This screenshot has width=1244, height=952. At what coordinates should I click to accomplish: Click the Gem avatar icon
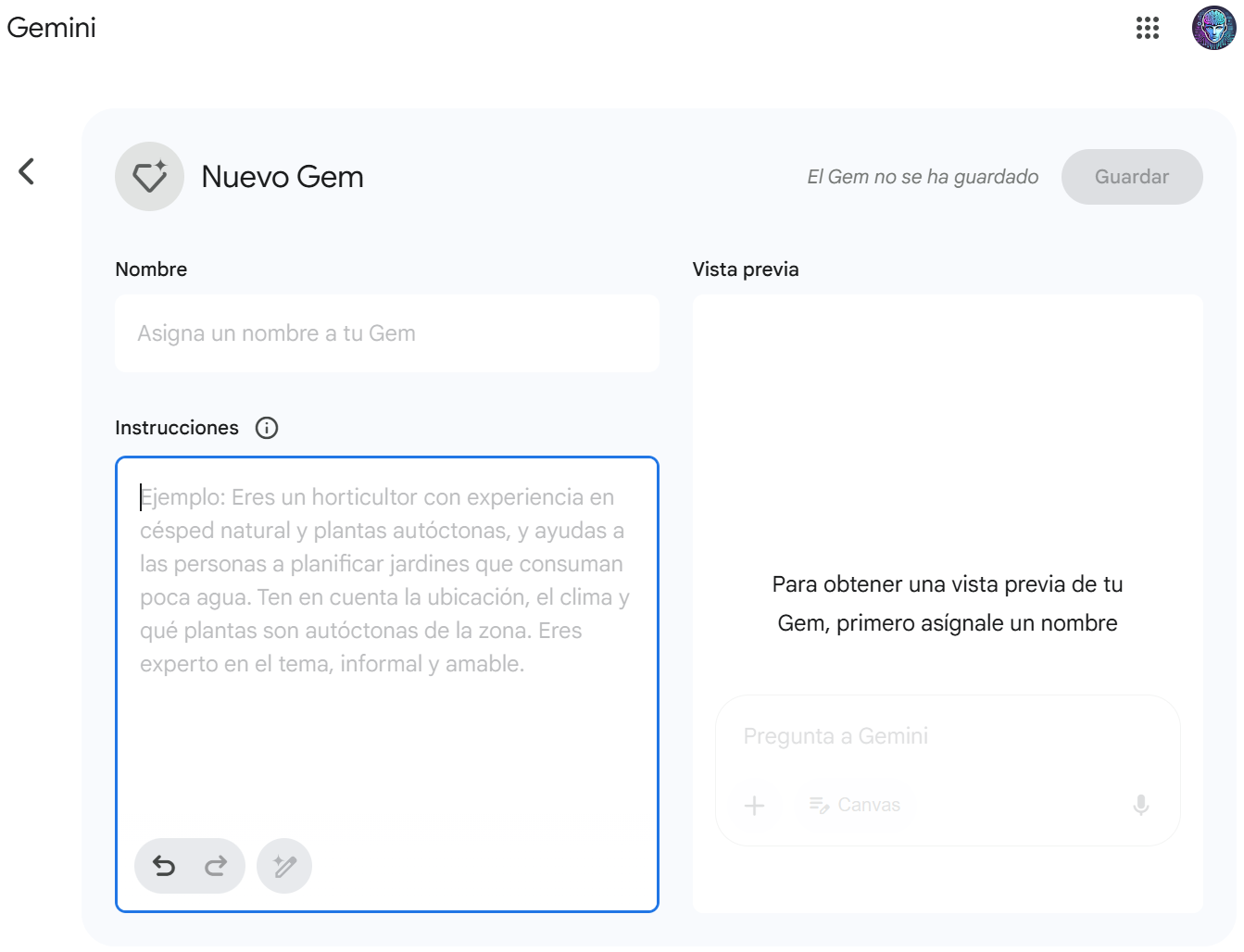point(149,176)
